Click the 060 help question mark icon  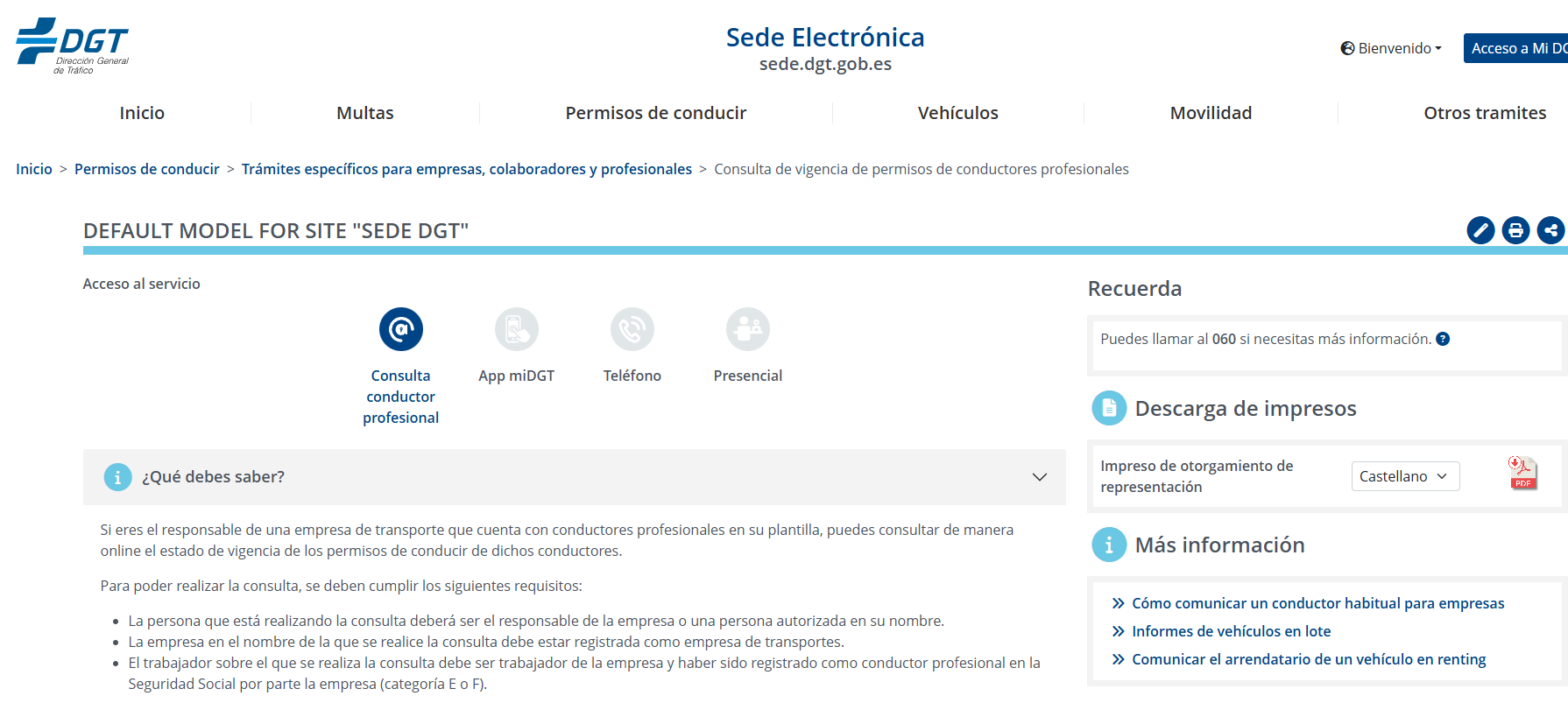(x=1443, y=339)
